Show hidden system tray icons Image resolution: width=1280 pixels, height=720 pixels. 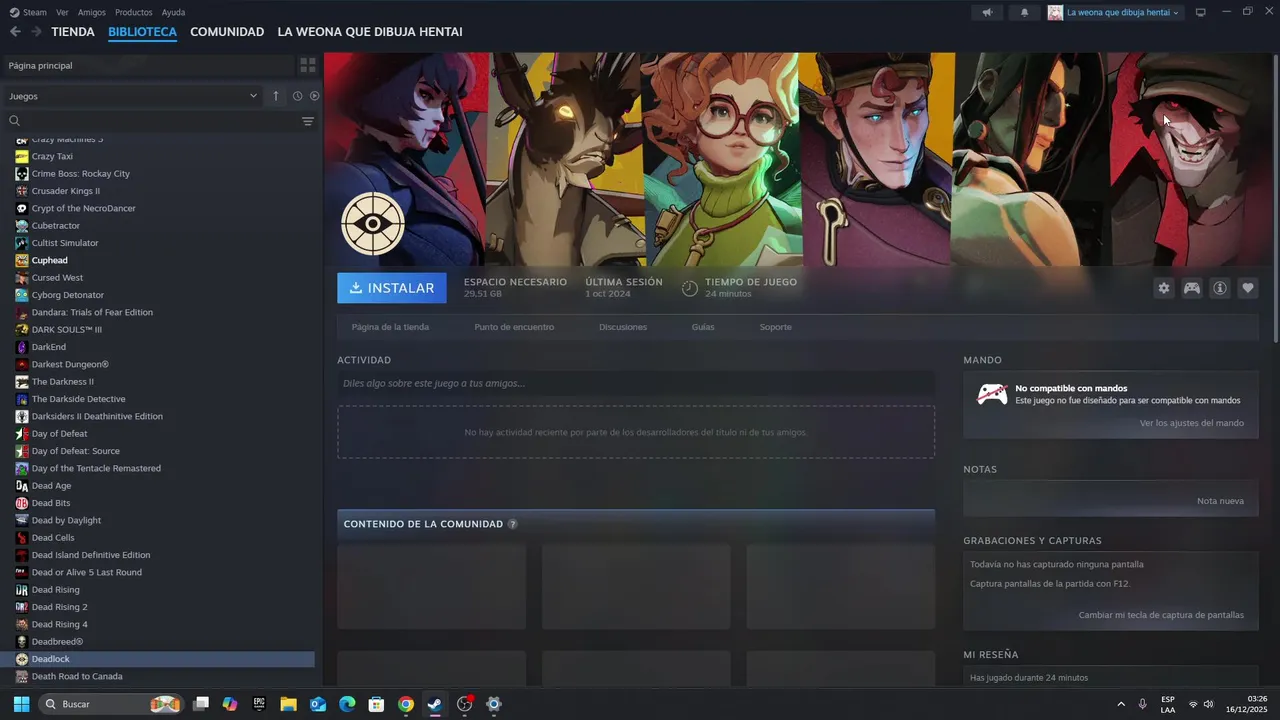1120,704
